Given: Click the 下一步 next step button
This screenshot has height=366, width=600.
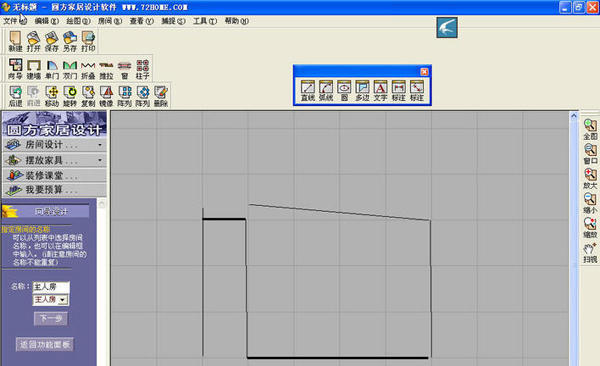Looking at the screenshot, I should (51, 318).
